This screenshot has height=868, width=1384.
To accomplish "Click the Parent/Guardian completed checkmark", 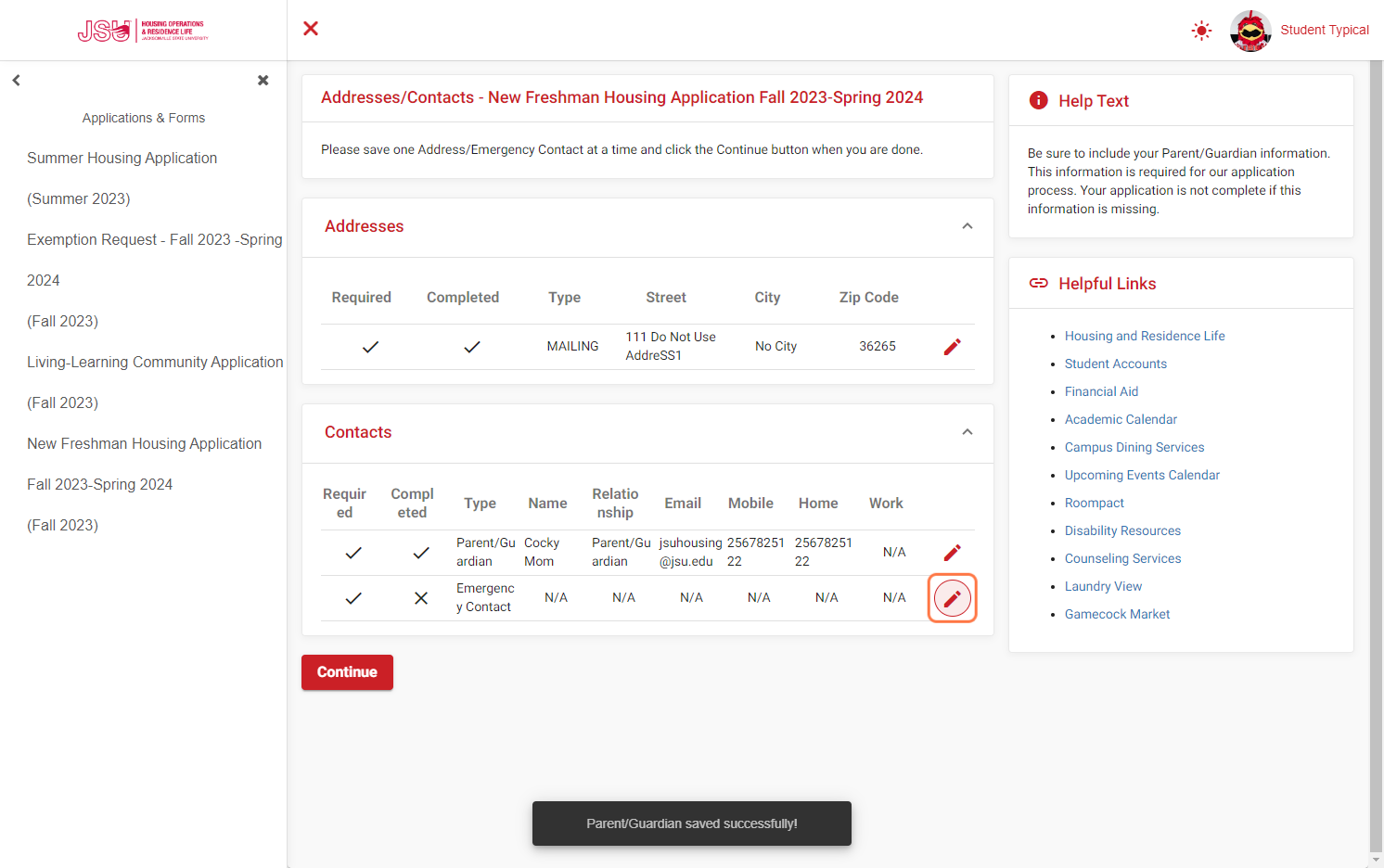I will click(x=421, y=553).
